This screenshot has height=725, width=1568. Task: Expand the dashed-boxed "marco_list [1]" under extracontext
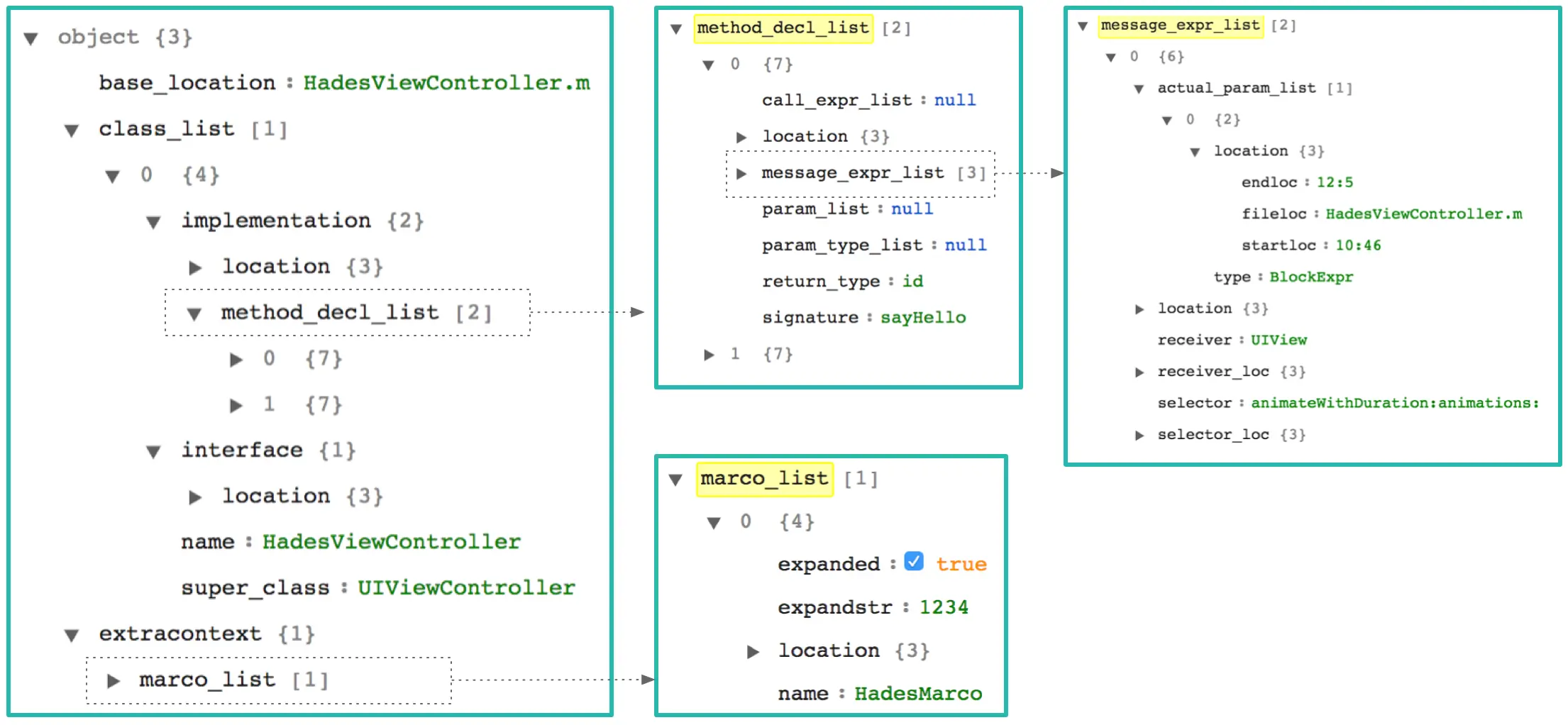[x=113, y=681]
